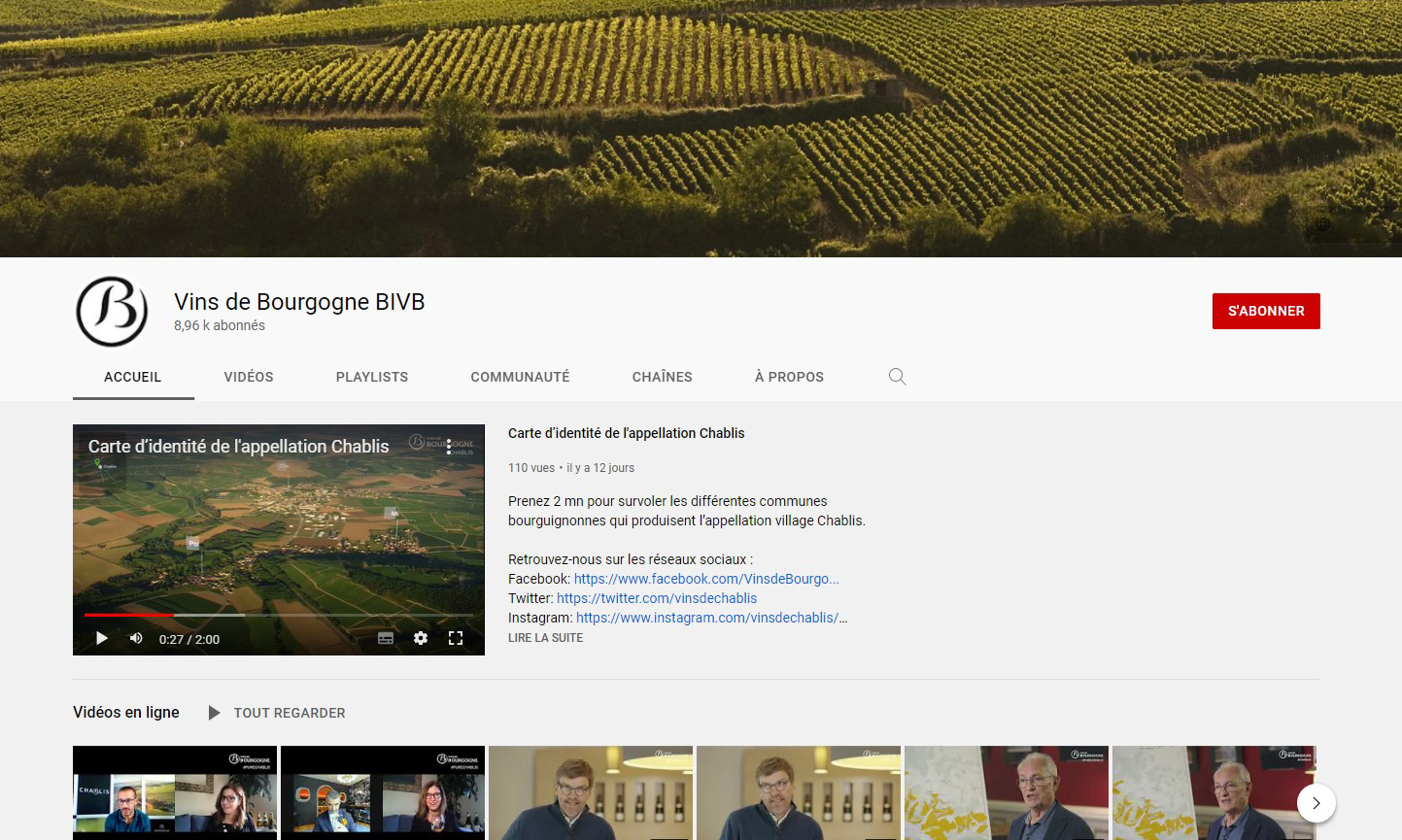The image size is (1402, 840).
Task: Click the Bourgogne logo watermark in video
Action: click(441, 445)
